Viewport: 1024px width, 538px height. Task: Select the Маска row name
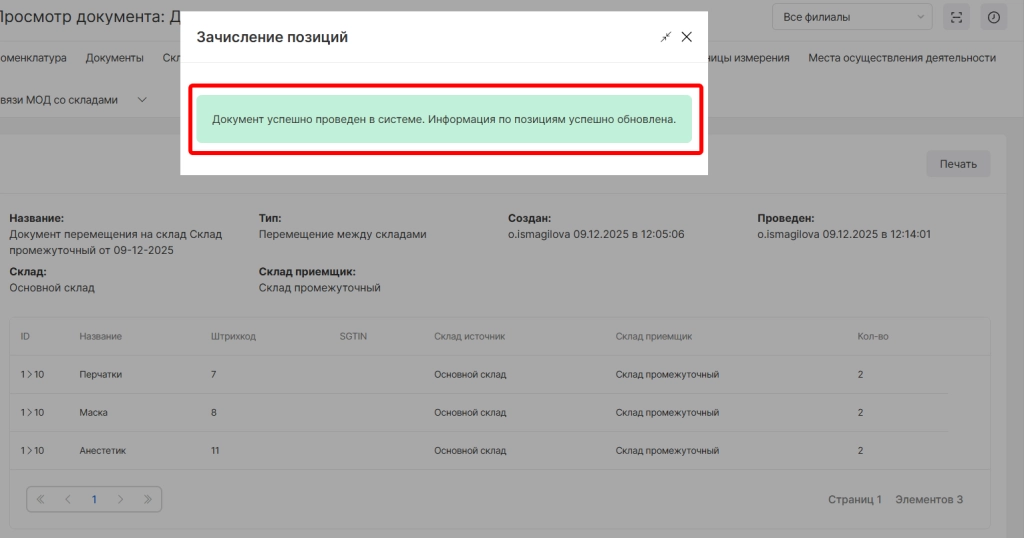[93, 413]
